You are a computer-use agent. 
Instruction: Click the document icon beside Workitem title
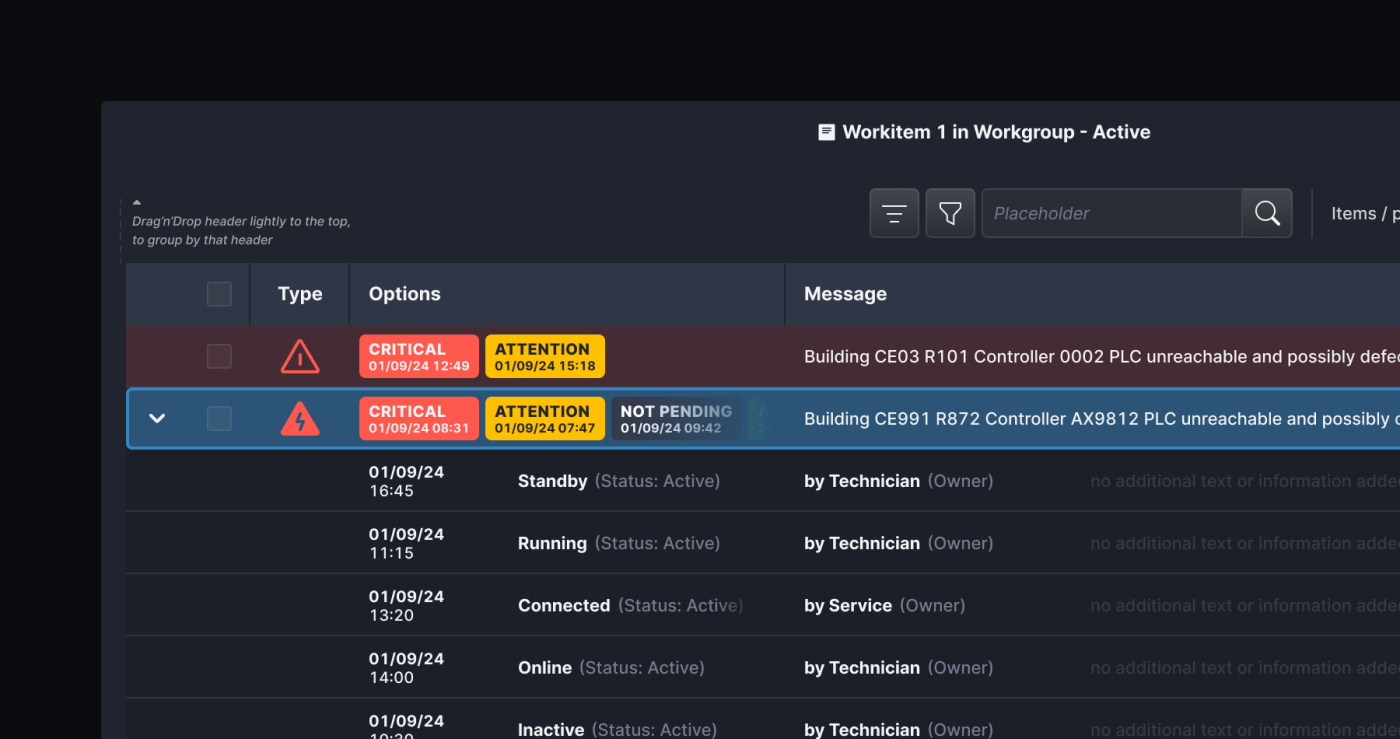(826, 132)
